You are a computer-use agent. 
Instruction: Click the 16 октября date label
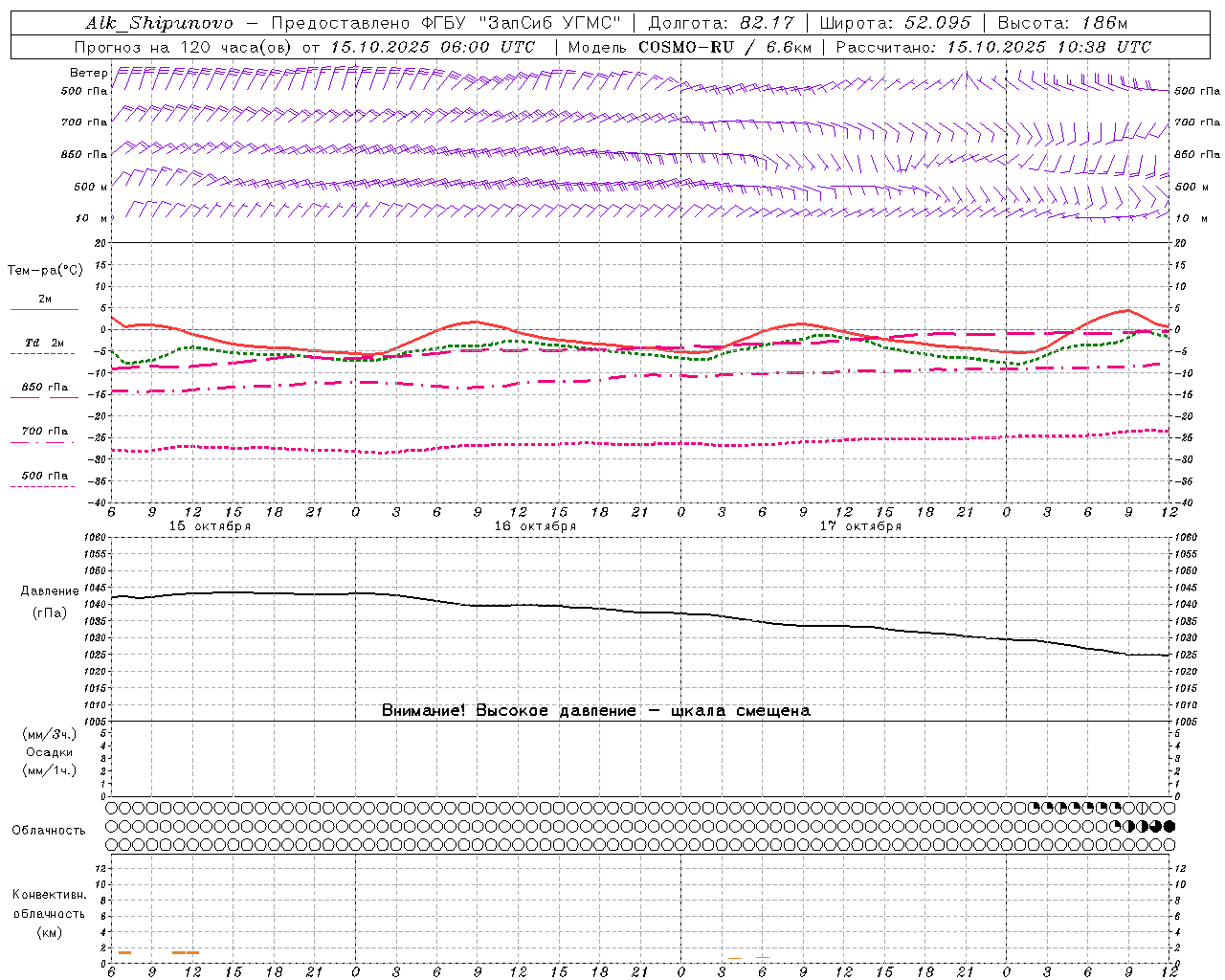[x=535, y=526]
